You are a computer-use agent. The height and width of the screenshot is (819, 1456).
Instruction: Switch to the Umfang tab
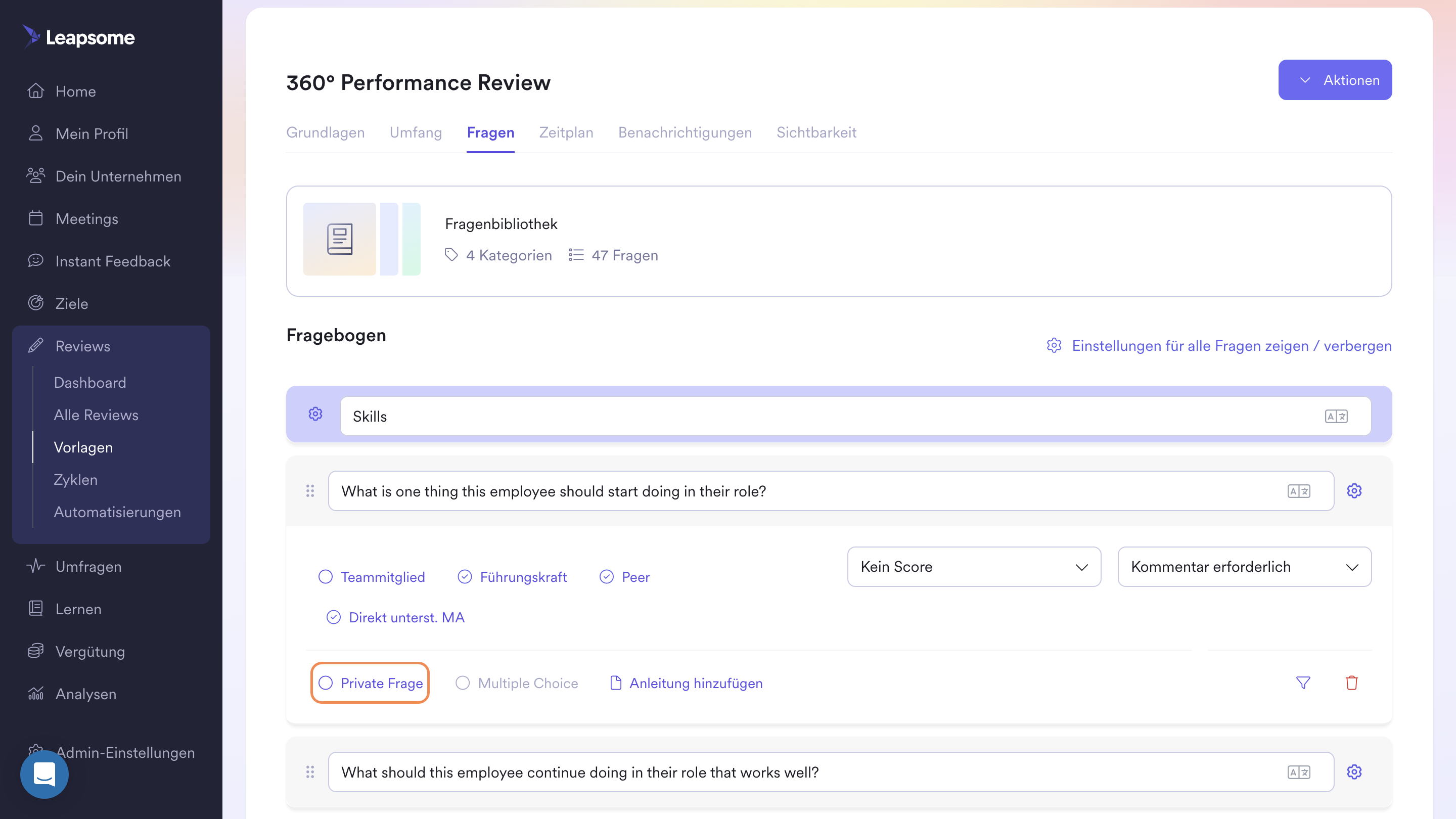tap(416, 132)
